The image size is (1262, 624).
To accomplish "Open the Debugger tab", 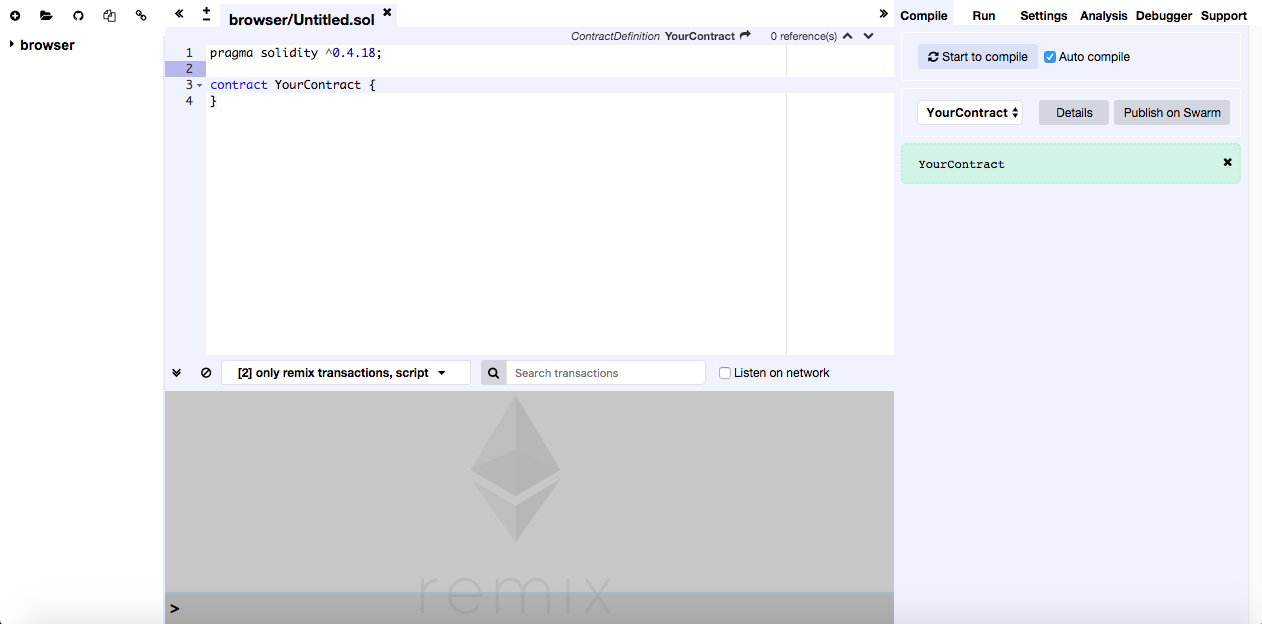I will coord(1164,16).
